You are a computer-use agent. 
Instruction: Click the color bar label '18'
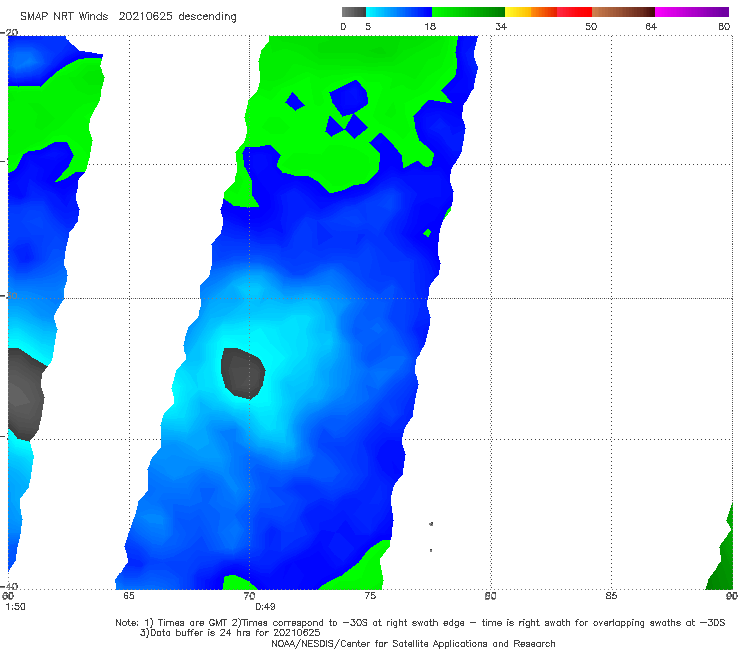(430, 27)
